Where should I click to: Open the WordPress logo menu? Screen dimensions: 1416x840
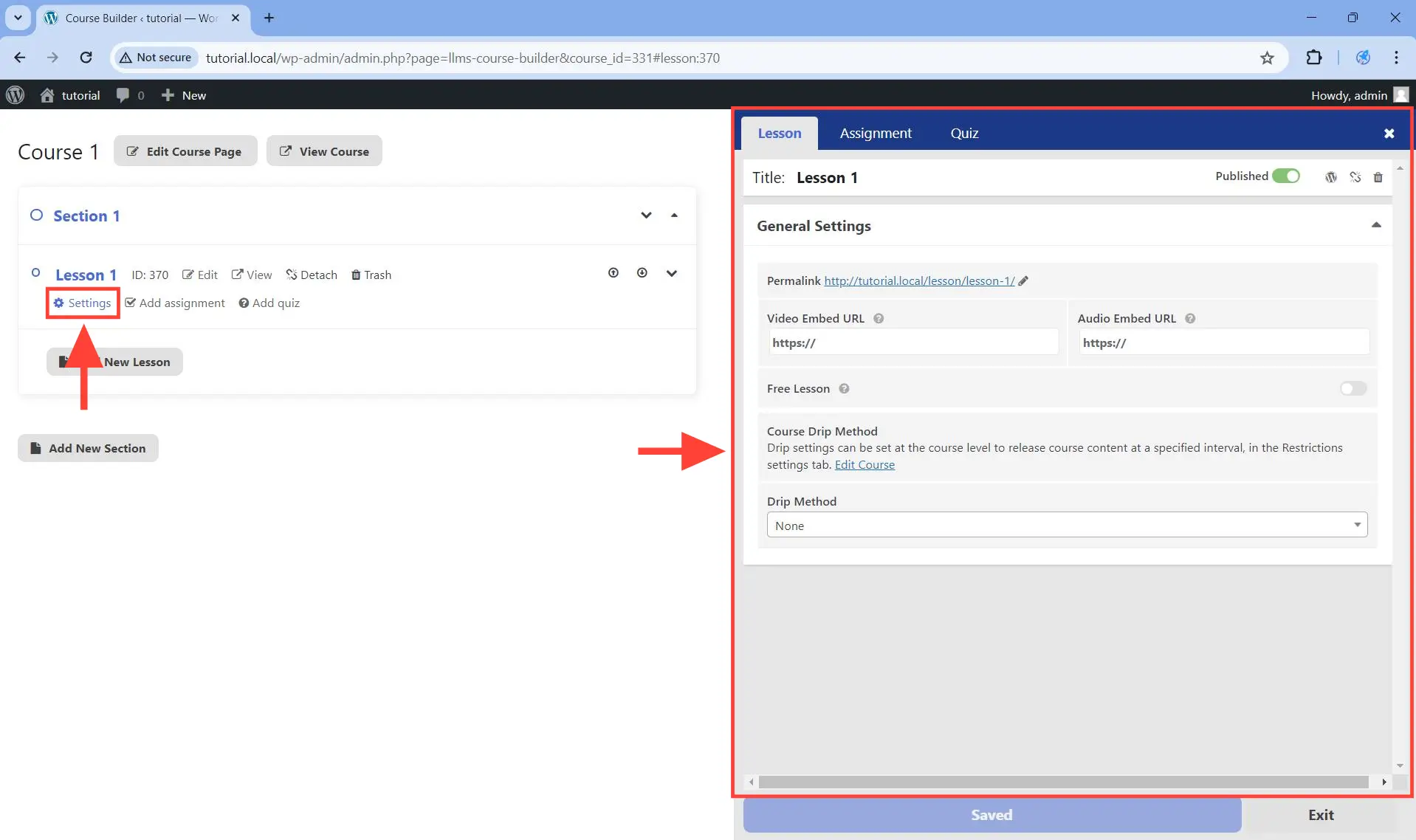pyautogui.click(x=16, y=95)
